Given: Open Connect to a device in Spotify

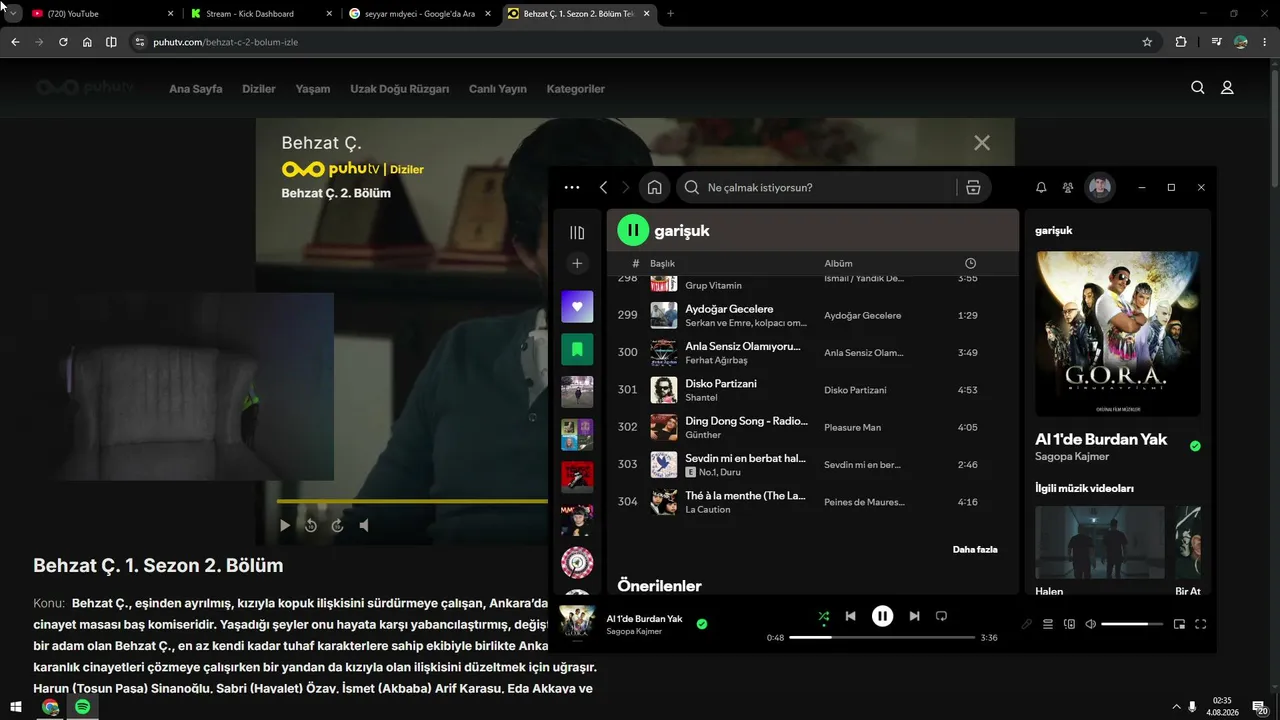Looking at the screenshot, I should pyautogui.click(x=1069, y=624).
